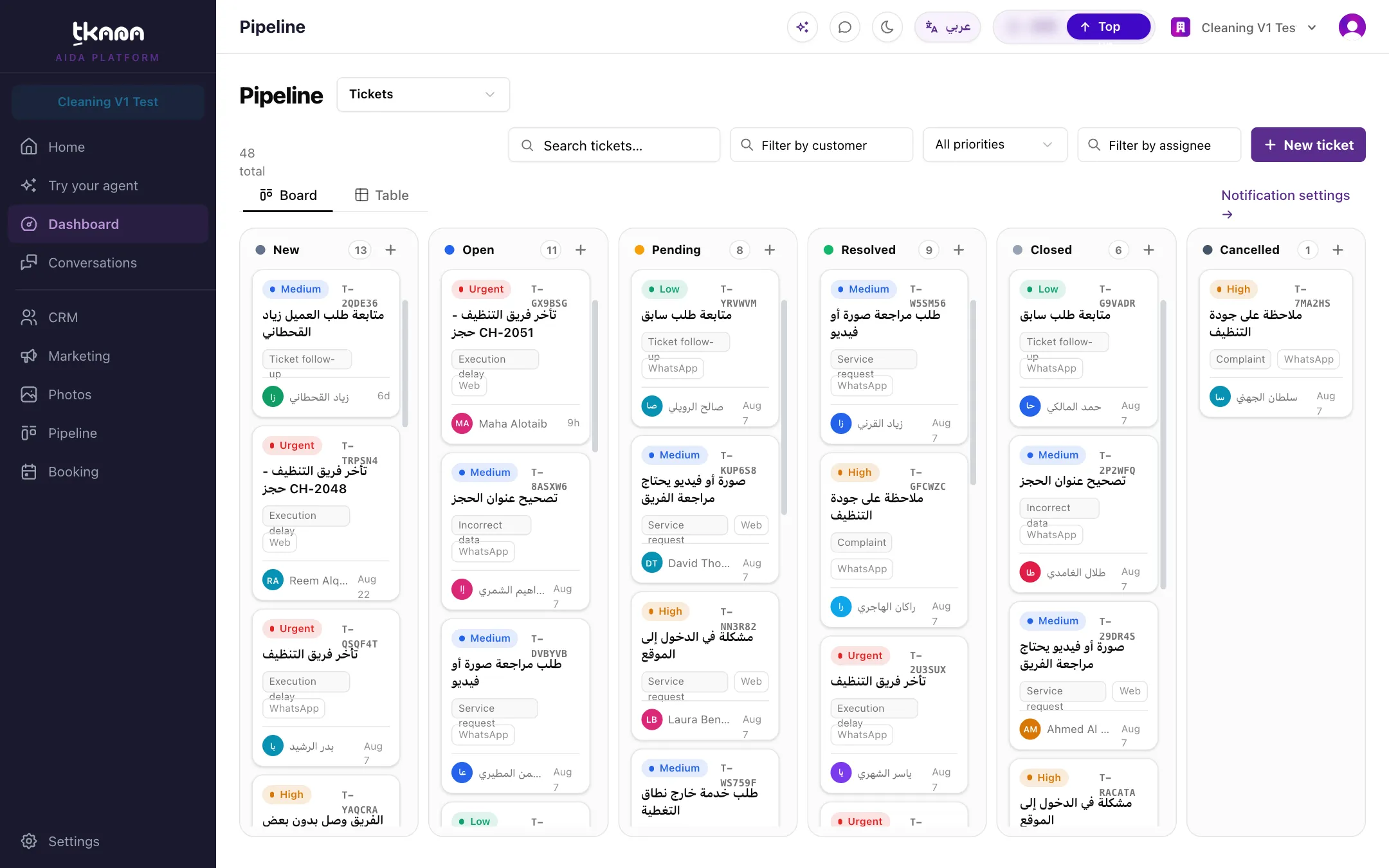Open the All priorities dropdown
Screen dimensions: 1389x868
coord(995,145)
